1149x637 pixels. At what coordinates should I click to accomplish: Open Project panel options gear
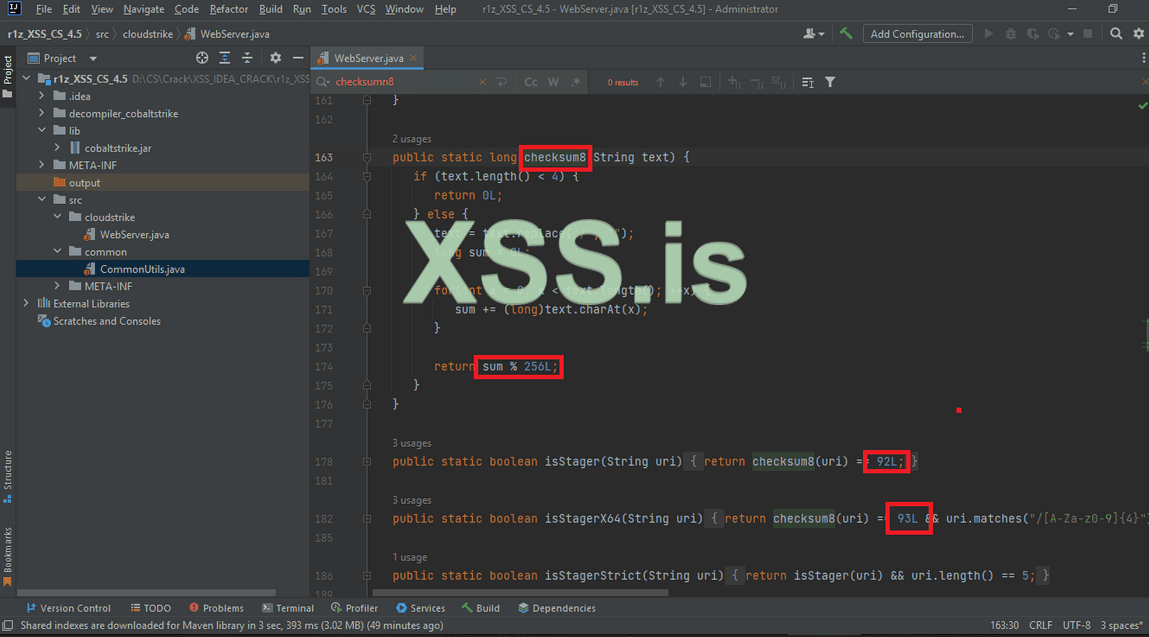coord(276,58)
